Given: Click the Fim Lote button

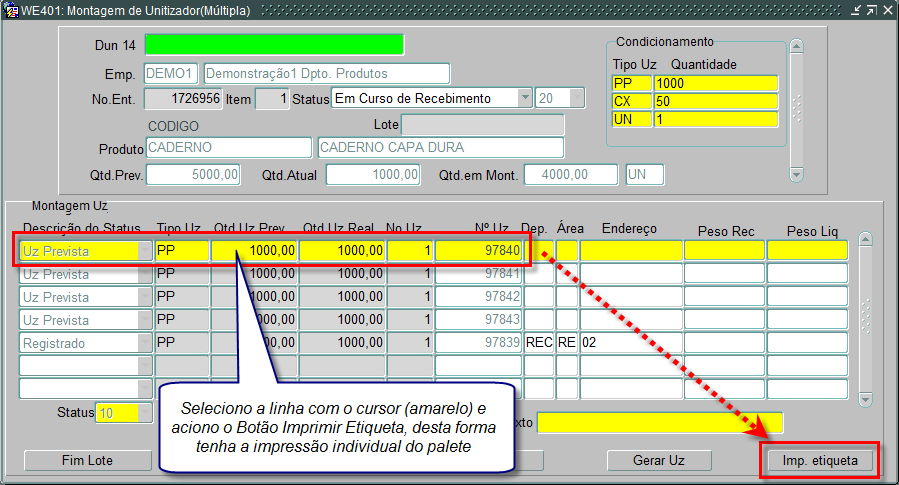Looking at the screenshot, I should (87, 460).
